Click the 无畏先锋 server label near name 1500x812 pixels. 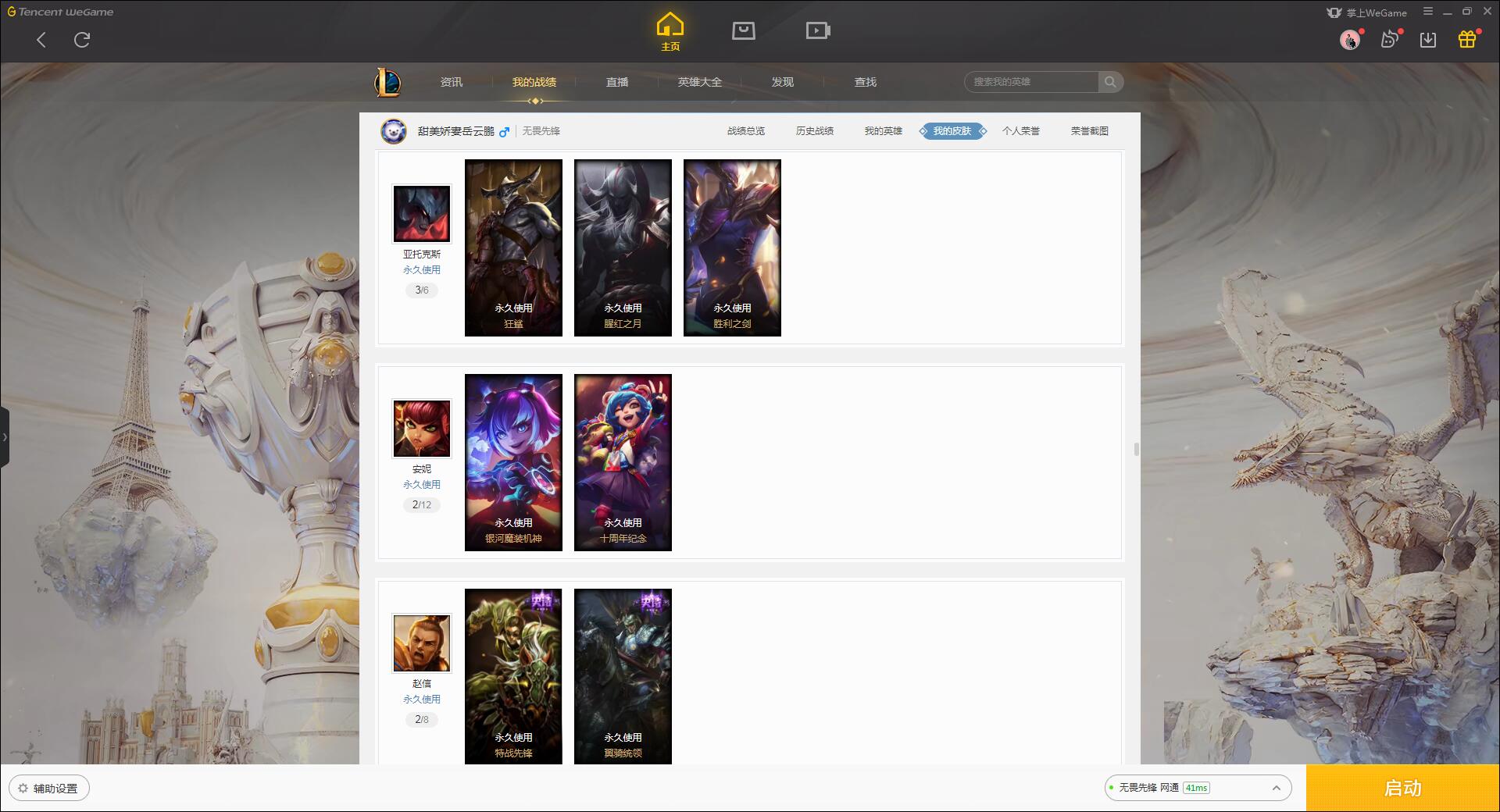[541, 131]
